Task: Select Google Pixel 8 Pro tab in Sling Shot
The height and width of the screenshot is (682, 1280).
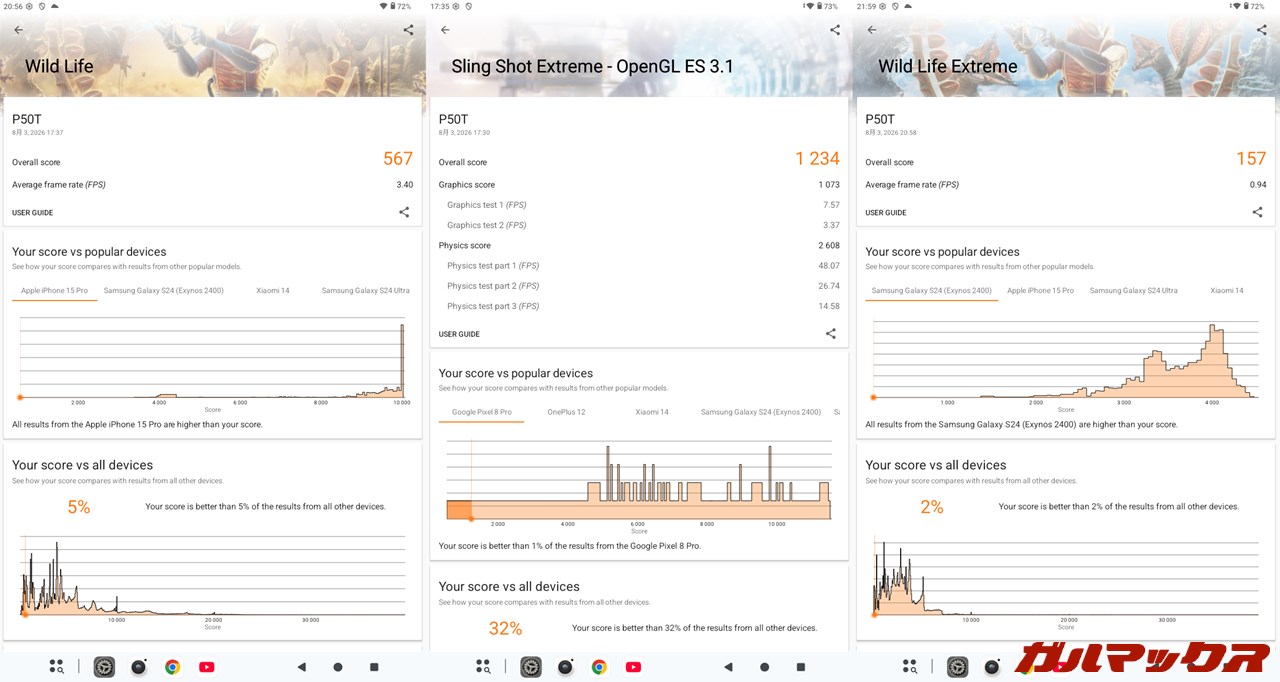Action: tap(481, 412)
